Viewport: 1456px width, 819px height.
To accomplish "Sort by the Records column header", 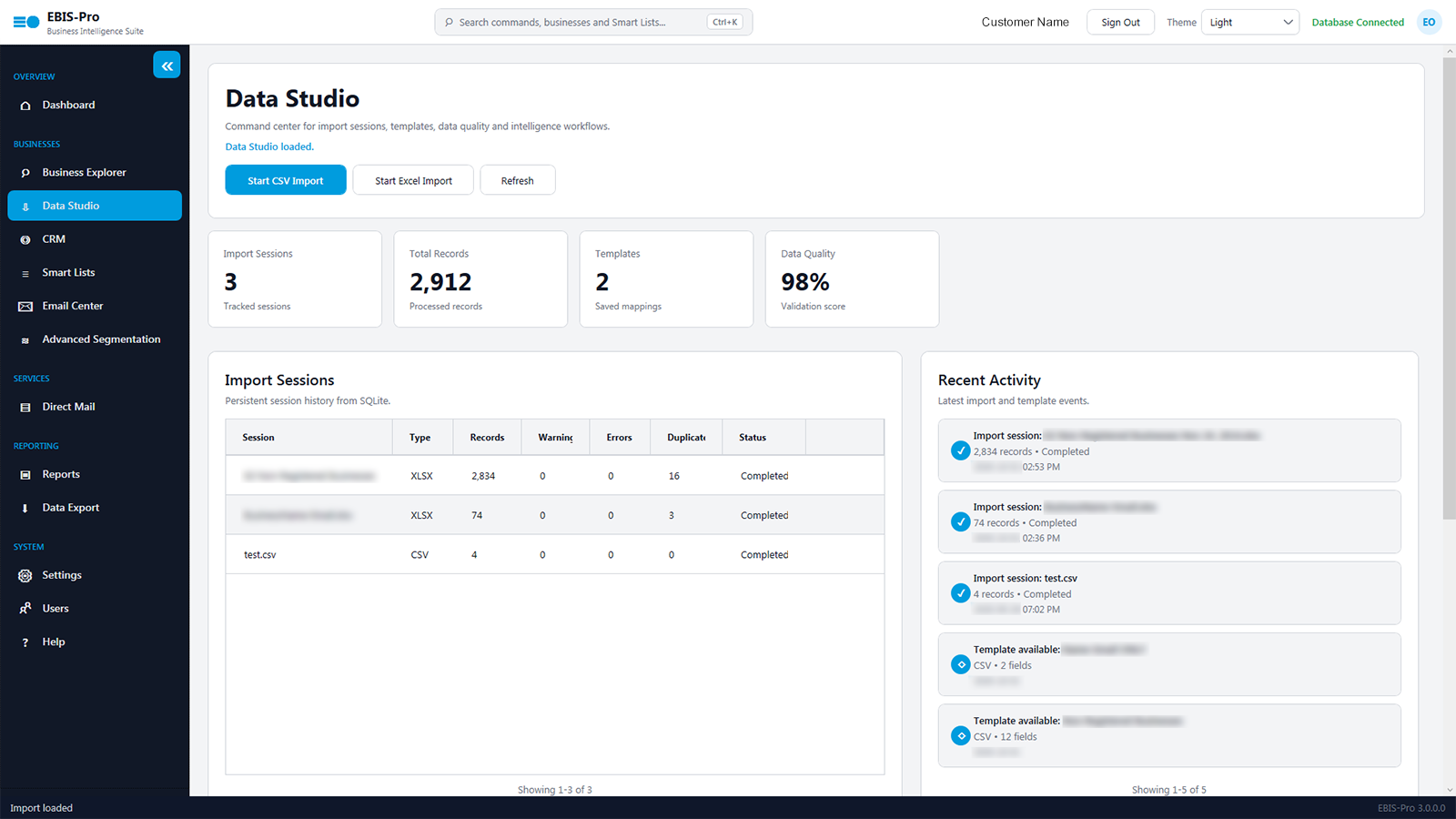I will (x=487, y=438).
